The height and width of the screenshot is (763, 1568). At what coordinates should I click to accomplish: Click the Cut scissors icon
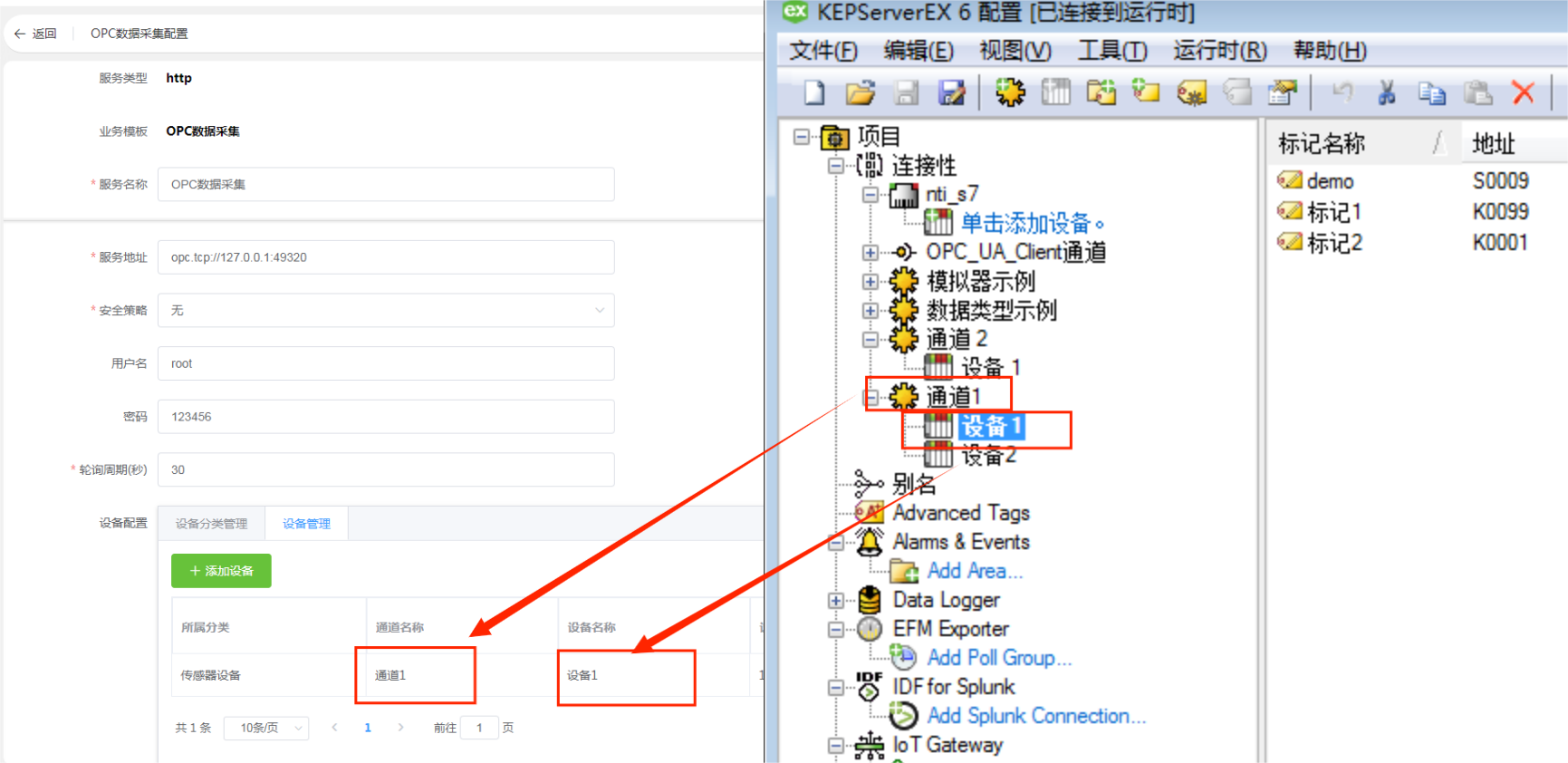(x=1386, y=92)
